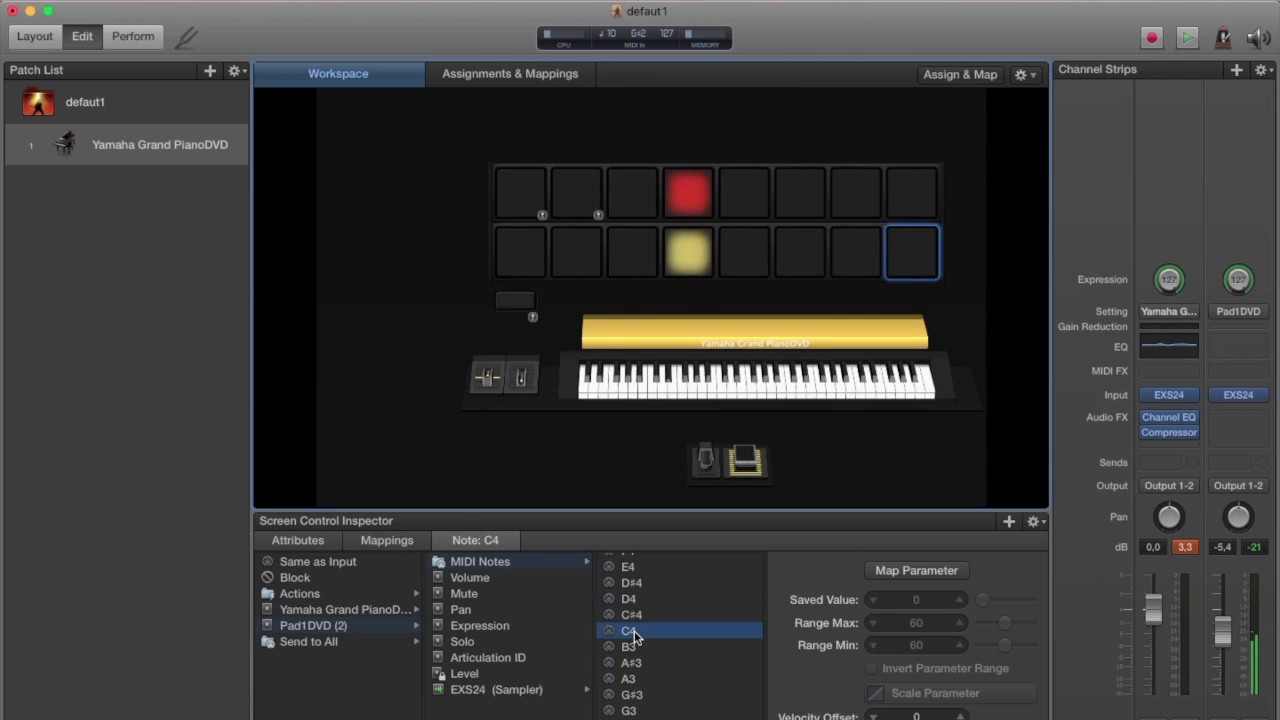The height and width of the screenshot is (720, 1280).
Task: Switch to Perform mode
Action: click(x=133, y=36)
